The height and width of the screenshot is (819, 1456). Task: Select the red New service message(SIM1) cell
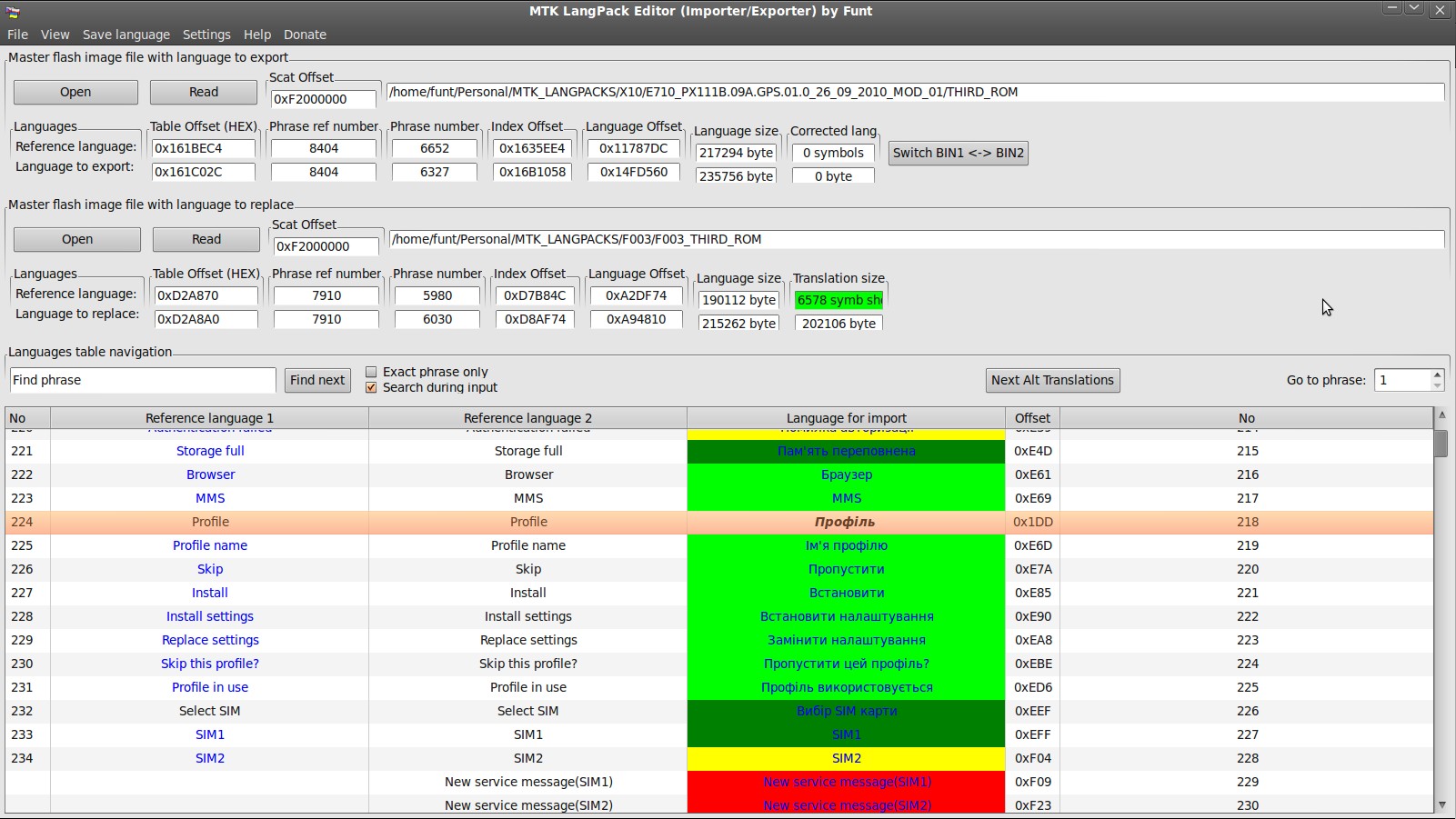(x=846, y=782)
